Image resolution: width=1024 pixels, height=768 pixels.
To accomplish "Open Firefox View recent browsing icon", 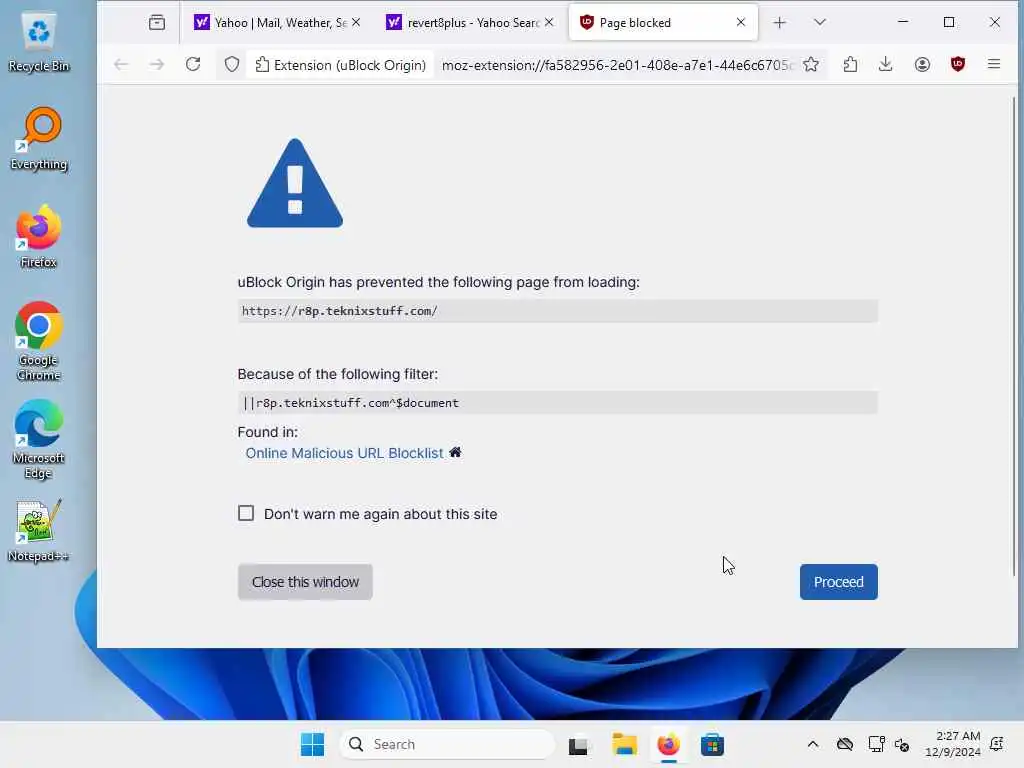I will [x=157, y=23].
